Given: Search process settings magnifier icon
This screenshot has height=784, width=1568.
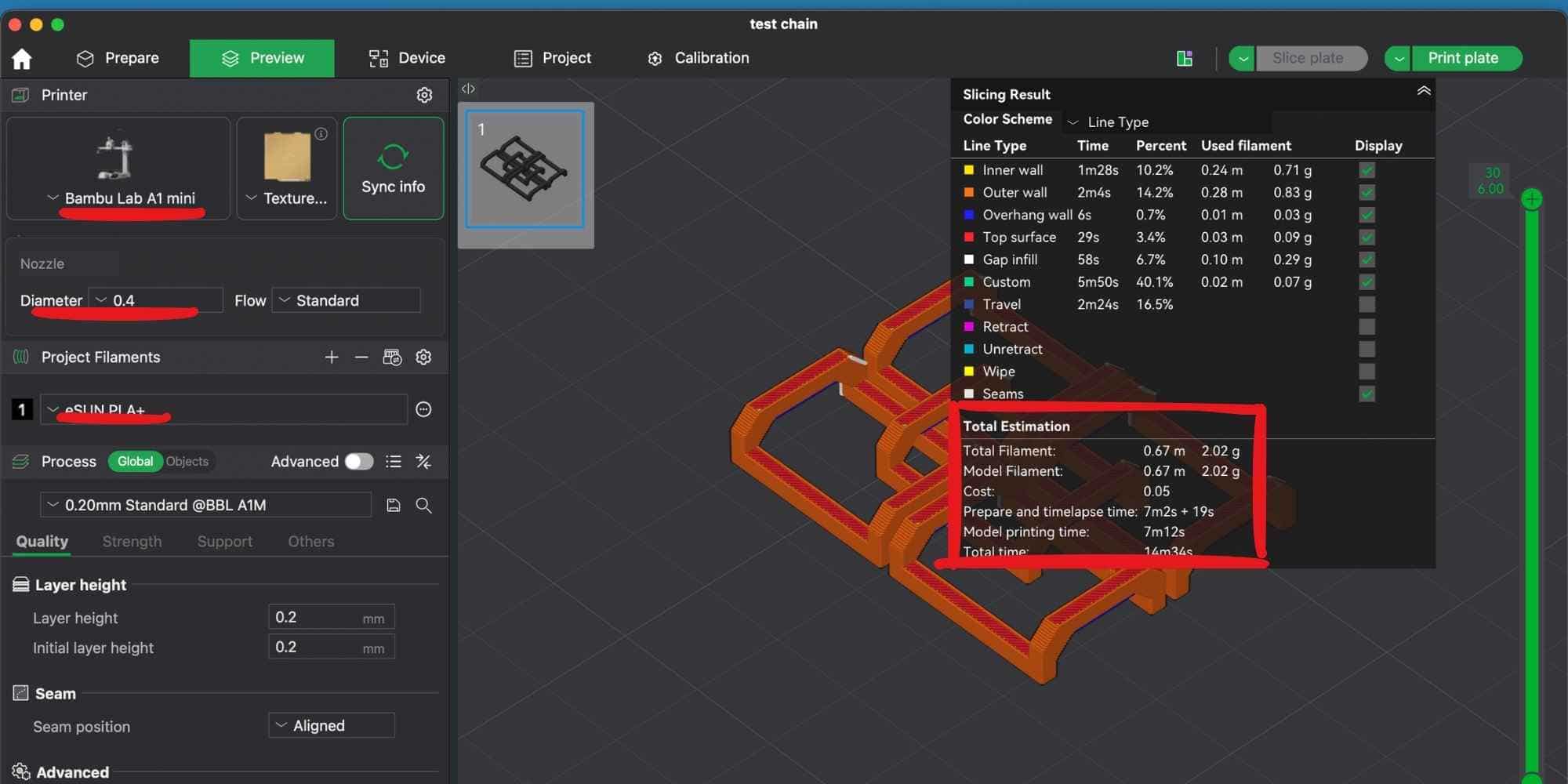Looking at the screenshot, I should 423,506.
